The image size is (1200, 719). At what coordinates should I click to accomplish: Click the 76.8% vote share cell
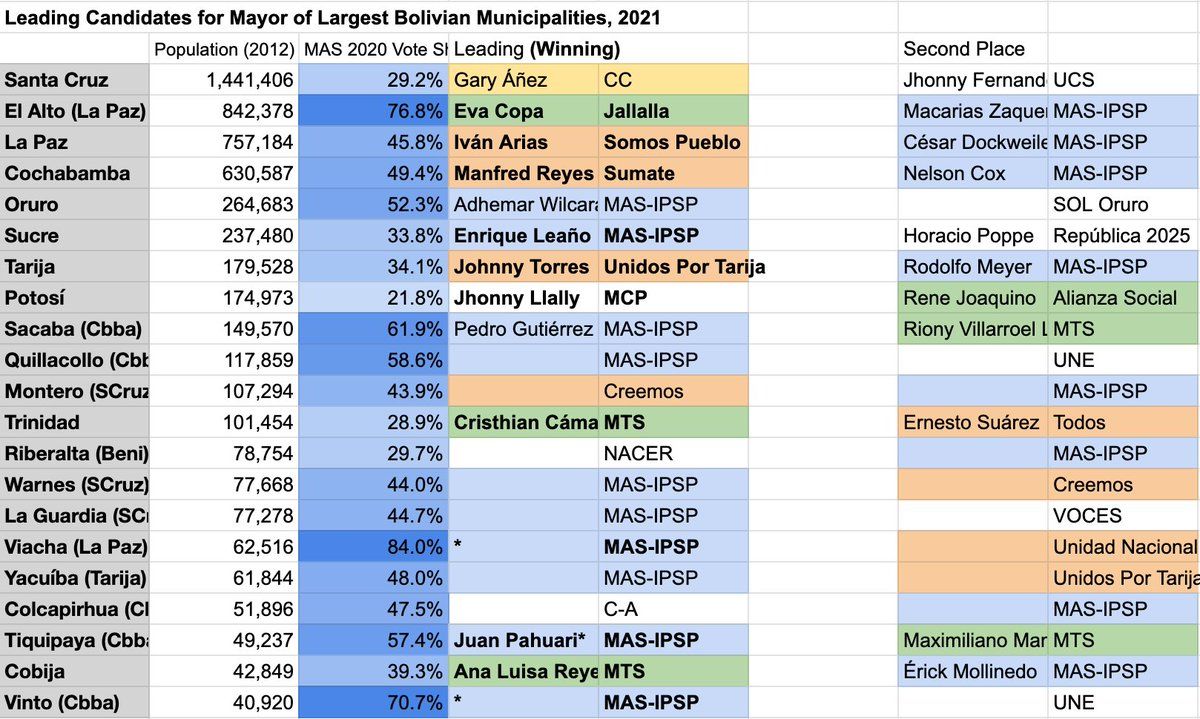pyautogui.click(x=374, y=111)
